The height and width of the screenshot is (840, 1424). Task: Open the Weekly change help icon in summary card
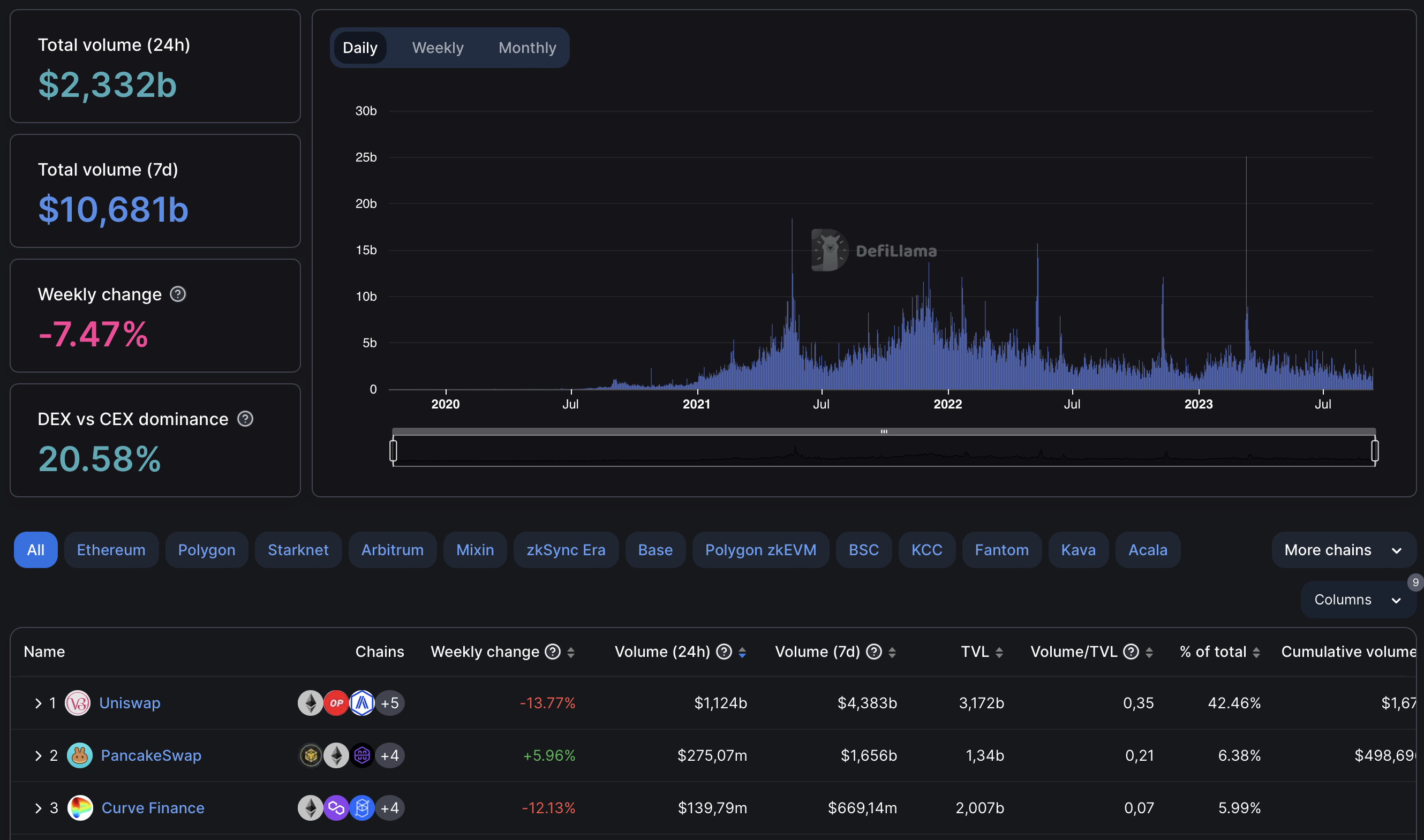coord(178,294)
